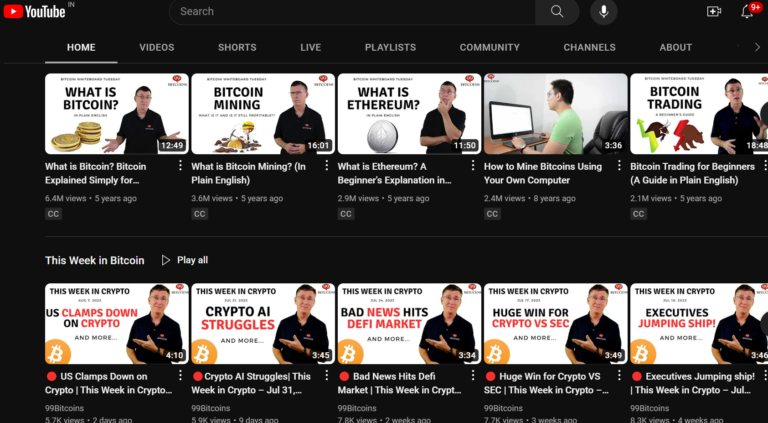Click CC badge under What is Bitcoin Mining

(x=199, y=214)
